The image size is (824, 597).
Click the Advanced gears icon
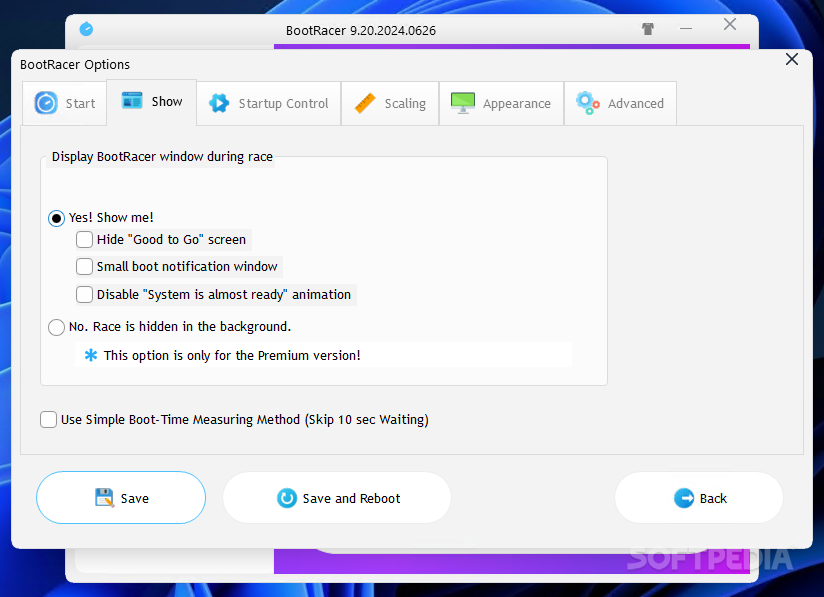[x=588, y=103]
